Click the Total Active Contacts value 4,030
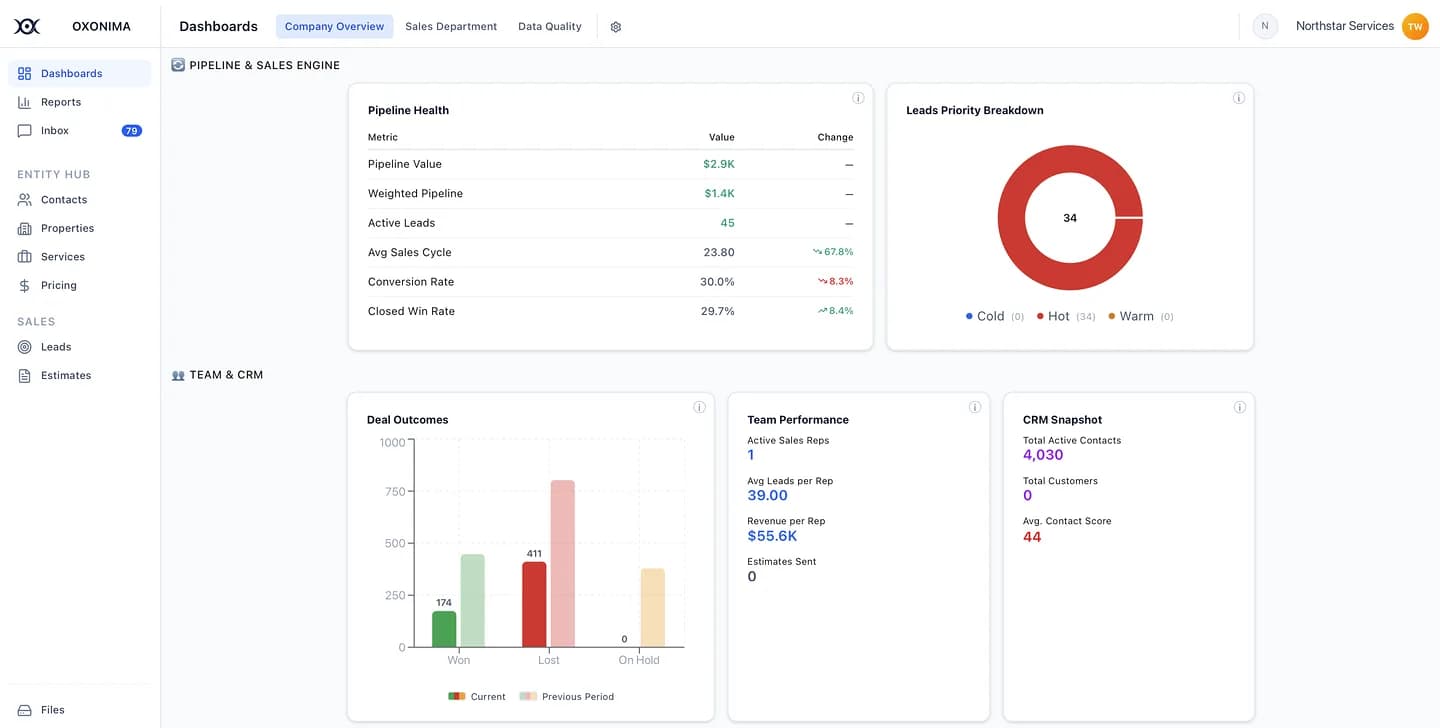Image resolution: width=1440 pixels, height=728 pixels. [x=1043, y=455]
